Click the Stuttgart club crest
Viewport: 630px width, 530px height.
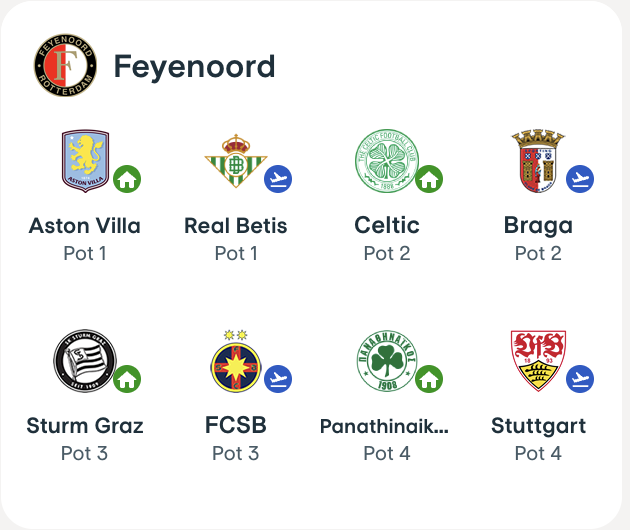(x=537, y=360)
